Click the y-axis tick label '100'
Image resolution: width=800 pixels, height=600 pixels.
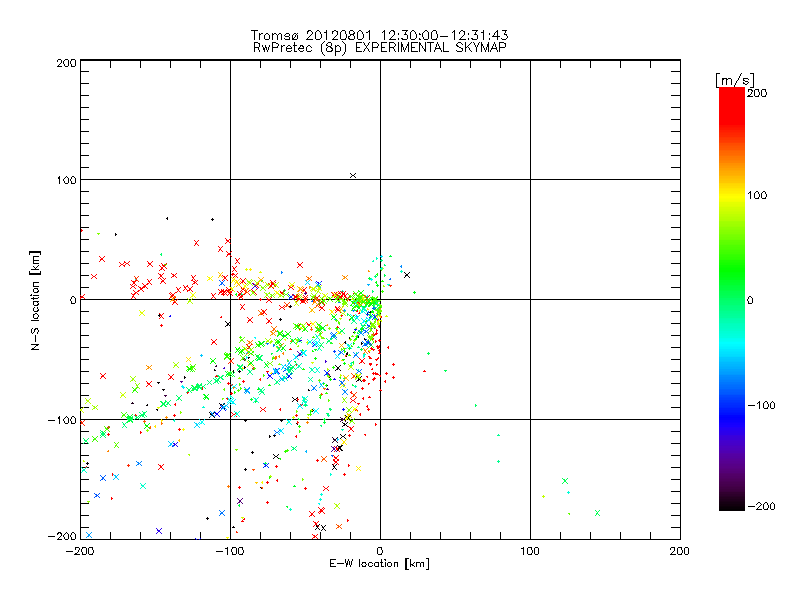pos(66,180)
